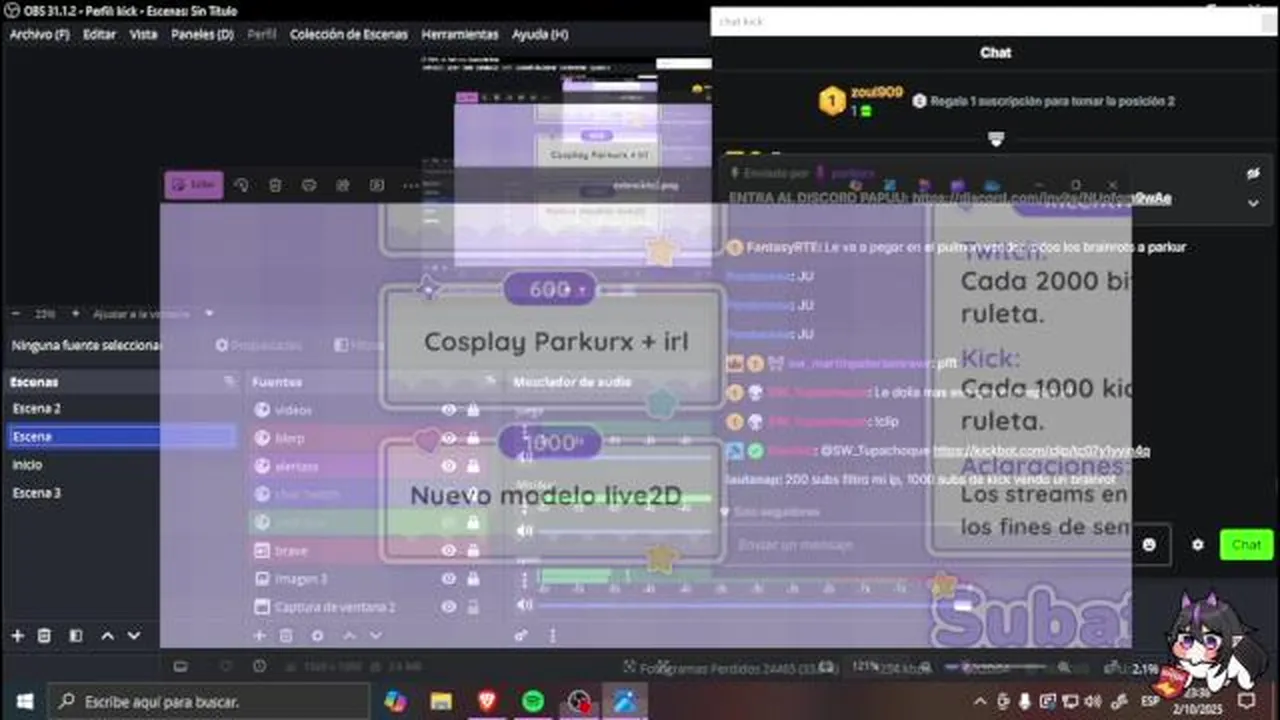This screenshot has width=1280, height=720.
Task: Collapse pinned chat message chevron
Action: pos(1253,203)
